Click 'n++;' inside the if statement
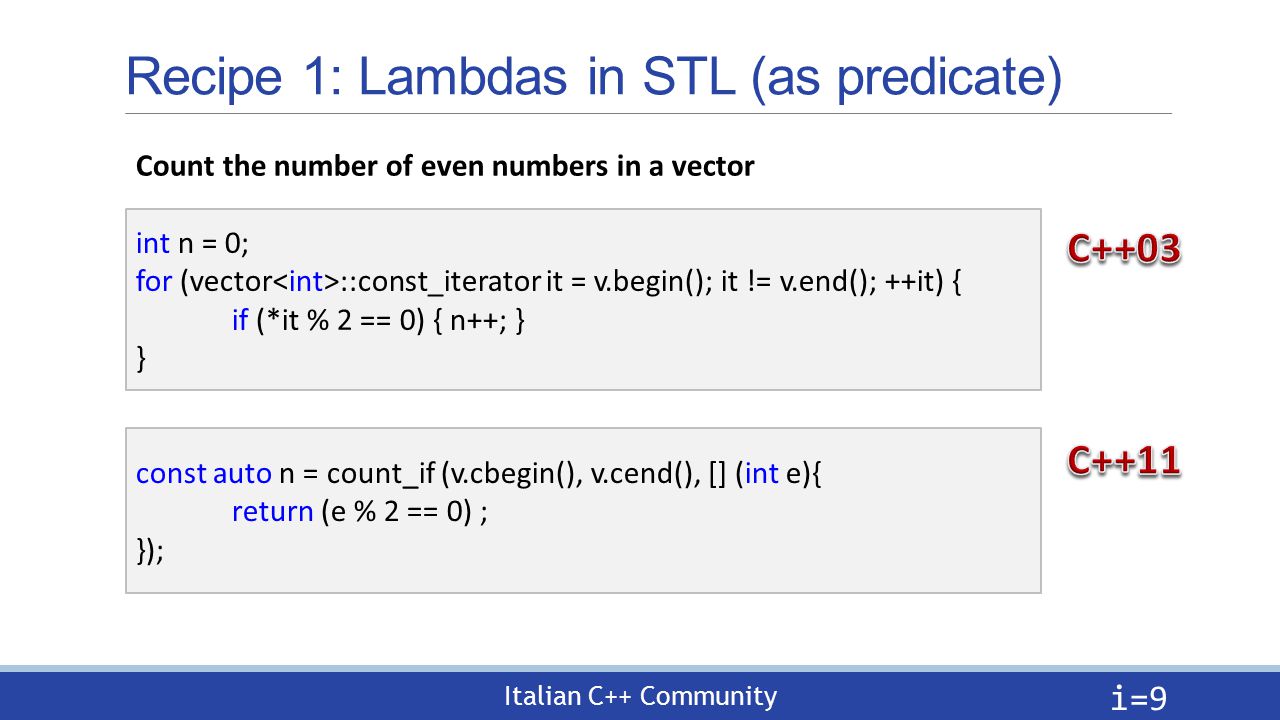 tap(486, 320)
